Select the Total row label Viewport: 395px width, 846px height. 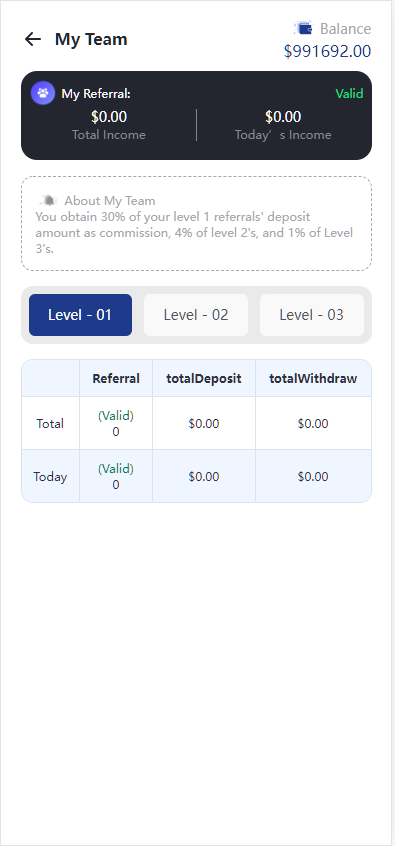[50, 424]
